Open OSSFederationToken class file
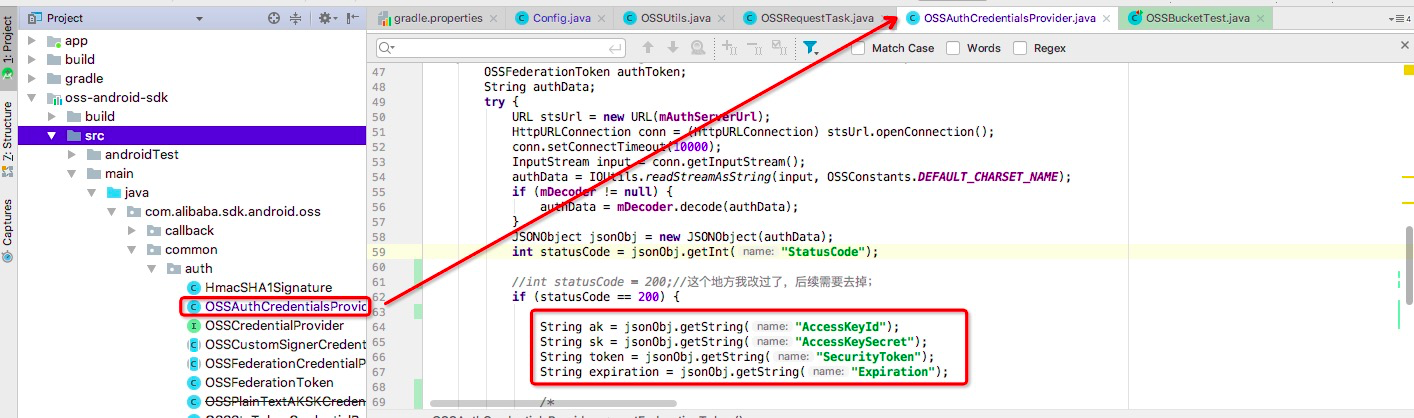Screen dimensions: 1414x418 (269, 383)
